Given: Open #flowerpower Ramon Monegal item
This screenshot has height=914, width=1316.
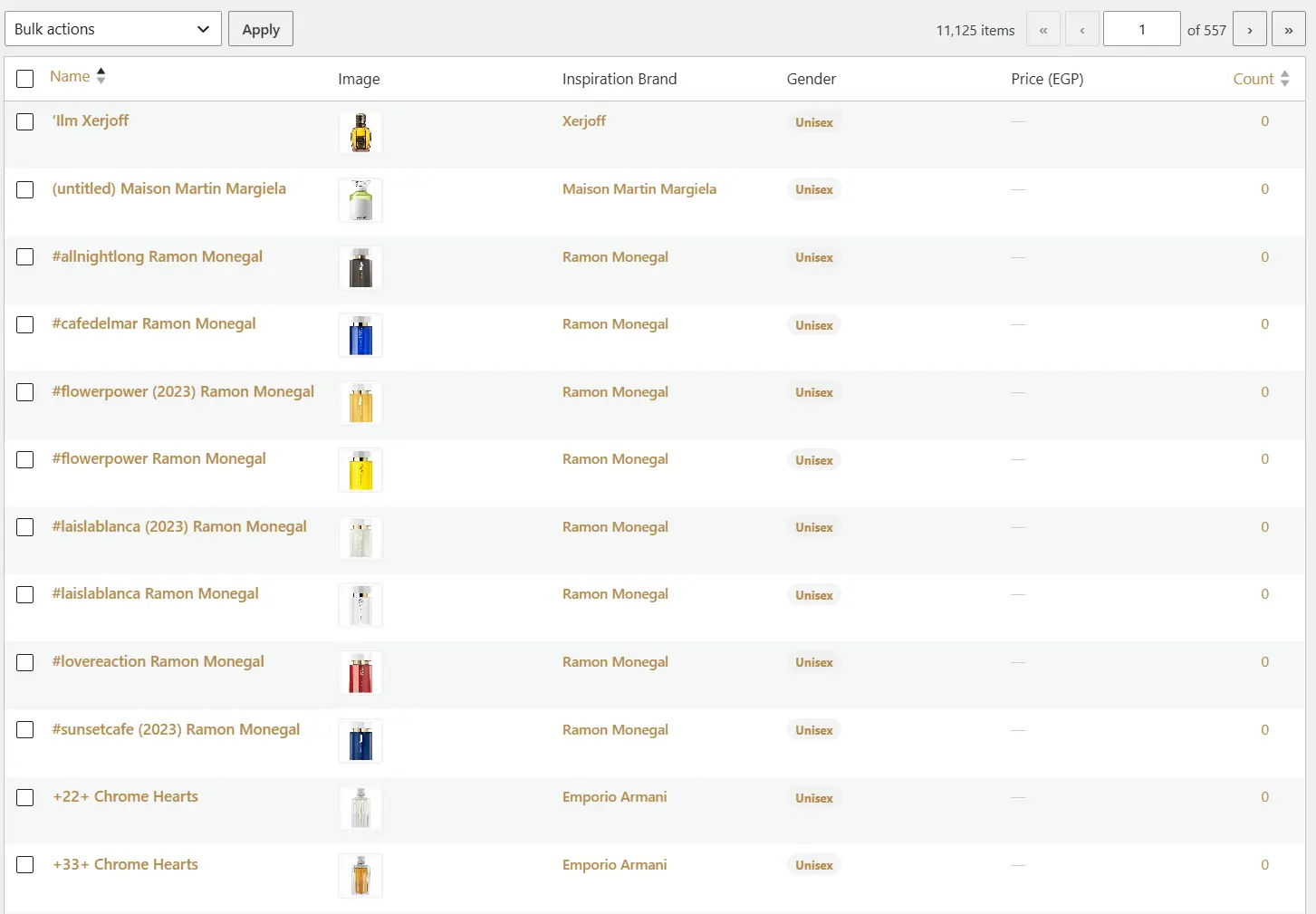Looking at the screenshot, I should click(158, 458).
